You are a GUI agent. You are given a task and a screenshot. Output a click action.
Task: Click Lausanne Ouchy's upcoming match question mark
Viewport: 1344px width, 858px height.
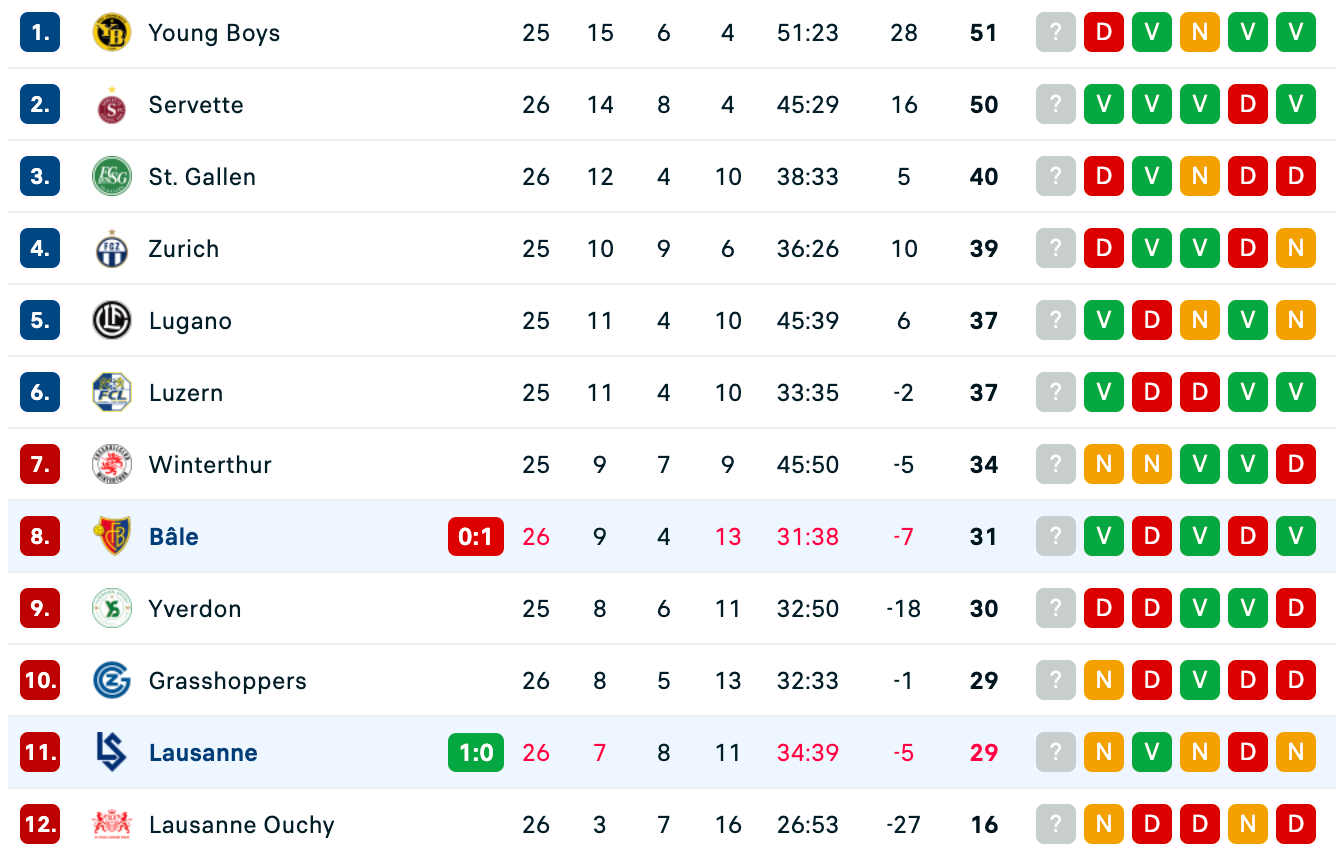1056,825
